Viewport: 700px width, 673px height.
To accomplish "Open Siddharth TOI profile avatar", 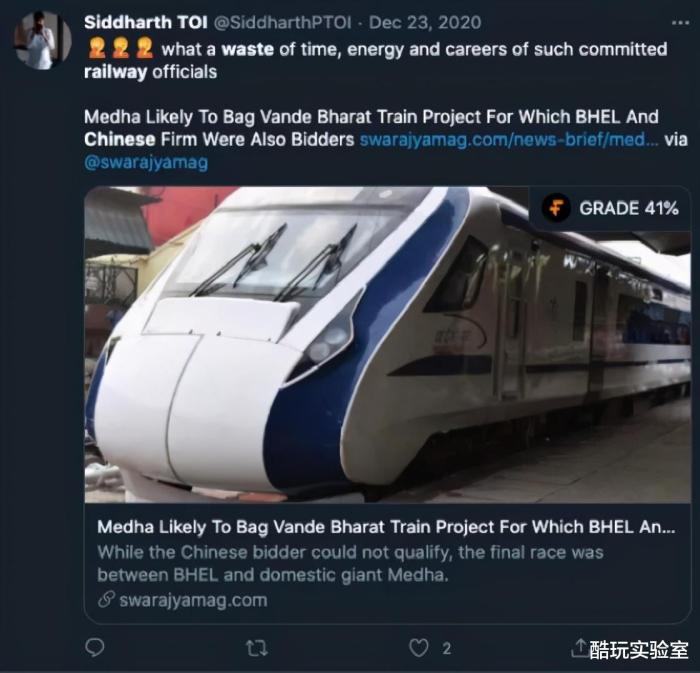I will point(43,40).
